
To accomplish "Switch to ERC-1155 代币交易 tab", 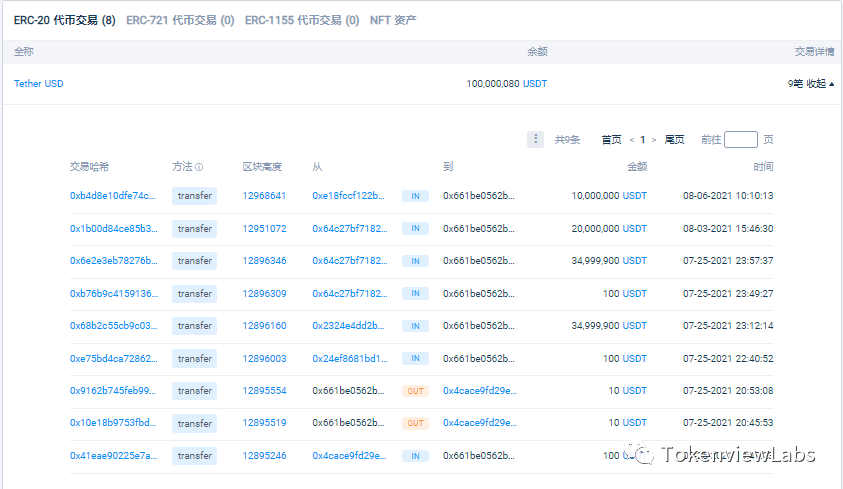I will pos(302,20).
